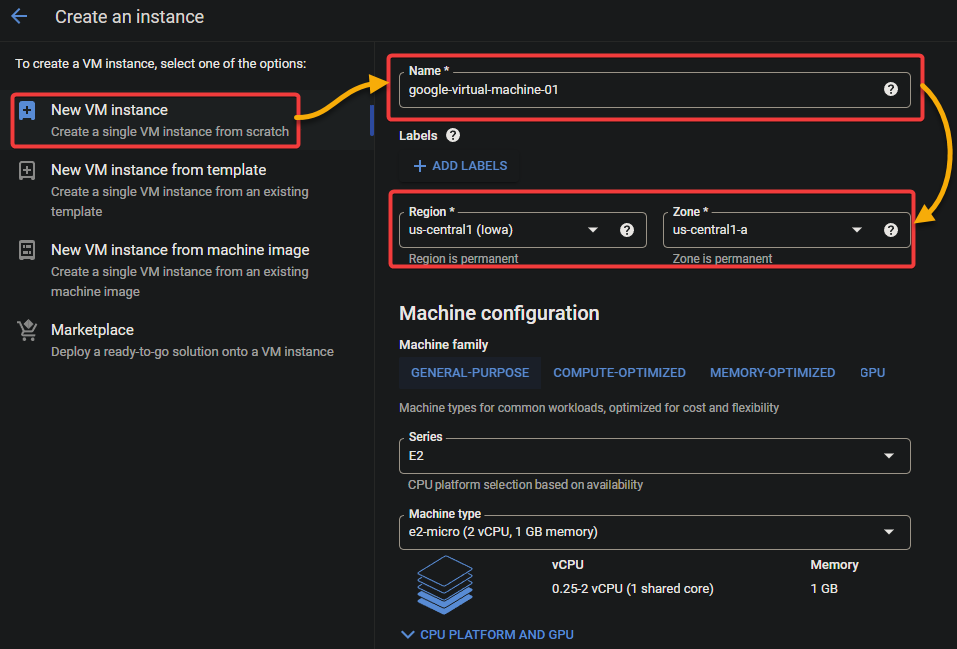Select the General-Purpose machine family tab
The width and height of the screenshot is (957, 649).
pyautogui.click(x=469, y=373)
